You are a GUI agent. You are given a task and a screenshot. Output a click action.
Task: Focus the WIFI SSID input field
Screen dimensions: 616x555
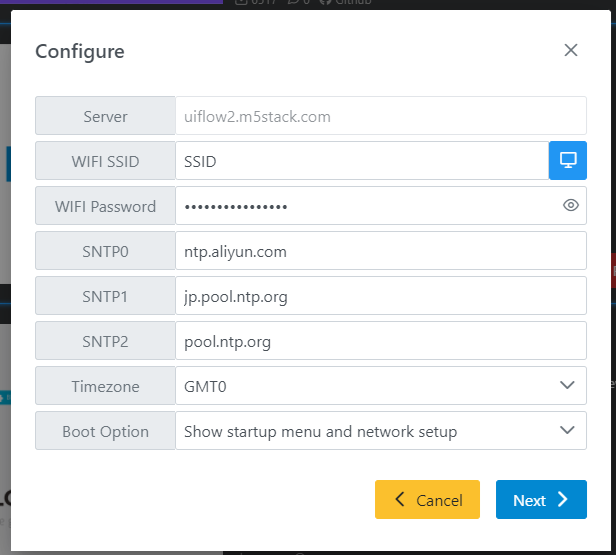(x=360, y=161)
